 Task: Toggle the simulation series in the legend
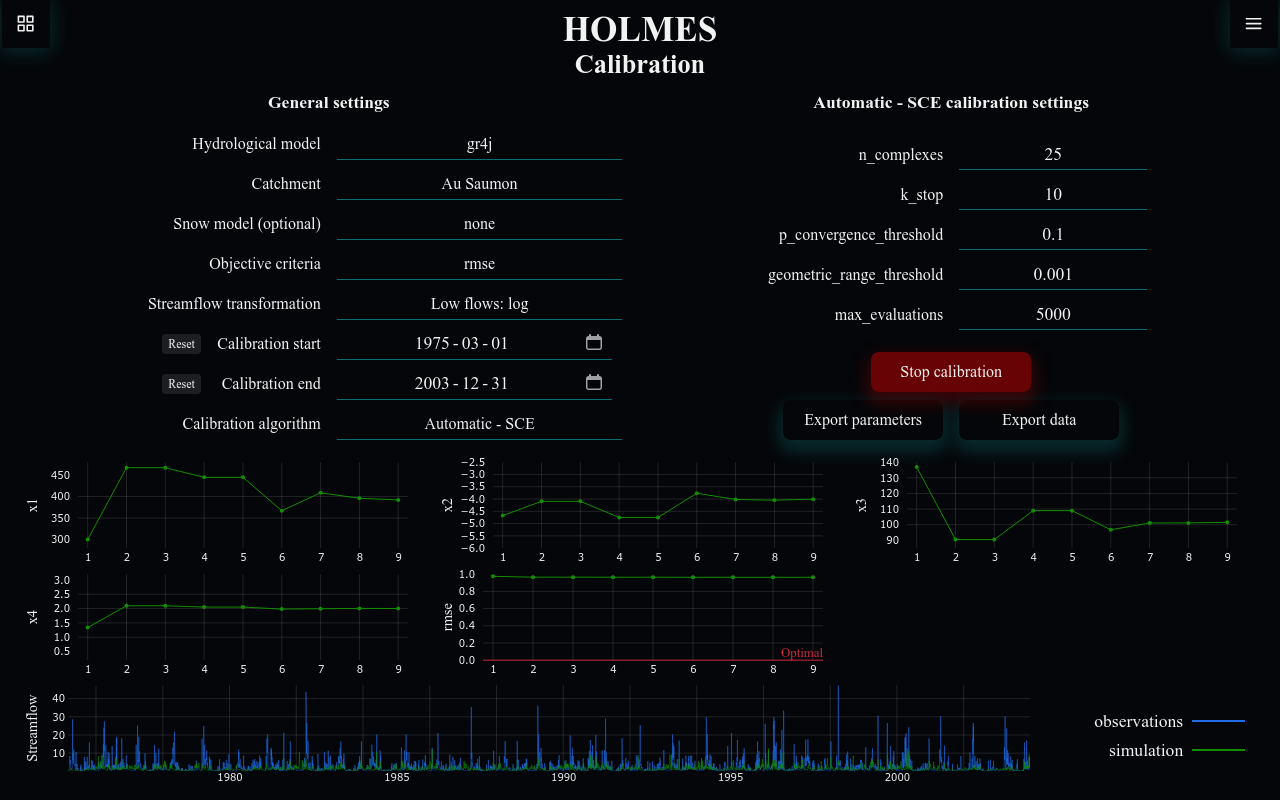[x=1145, y=750]
